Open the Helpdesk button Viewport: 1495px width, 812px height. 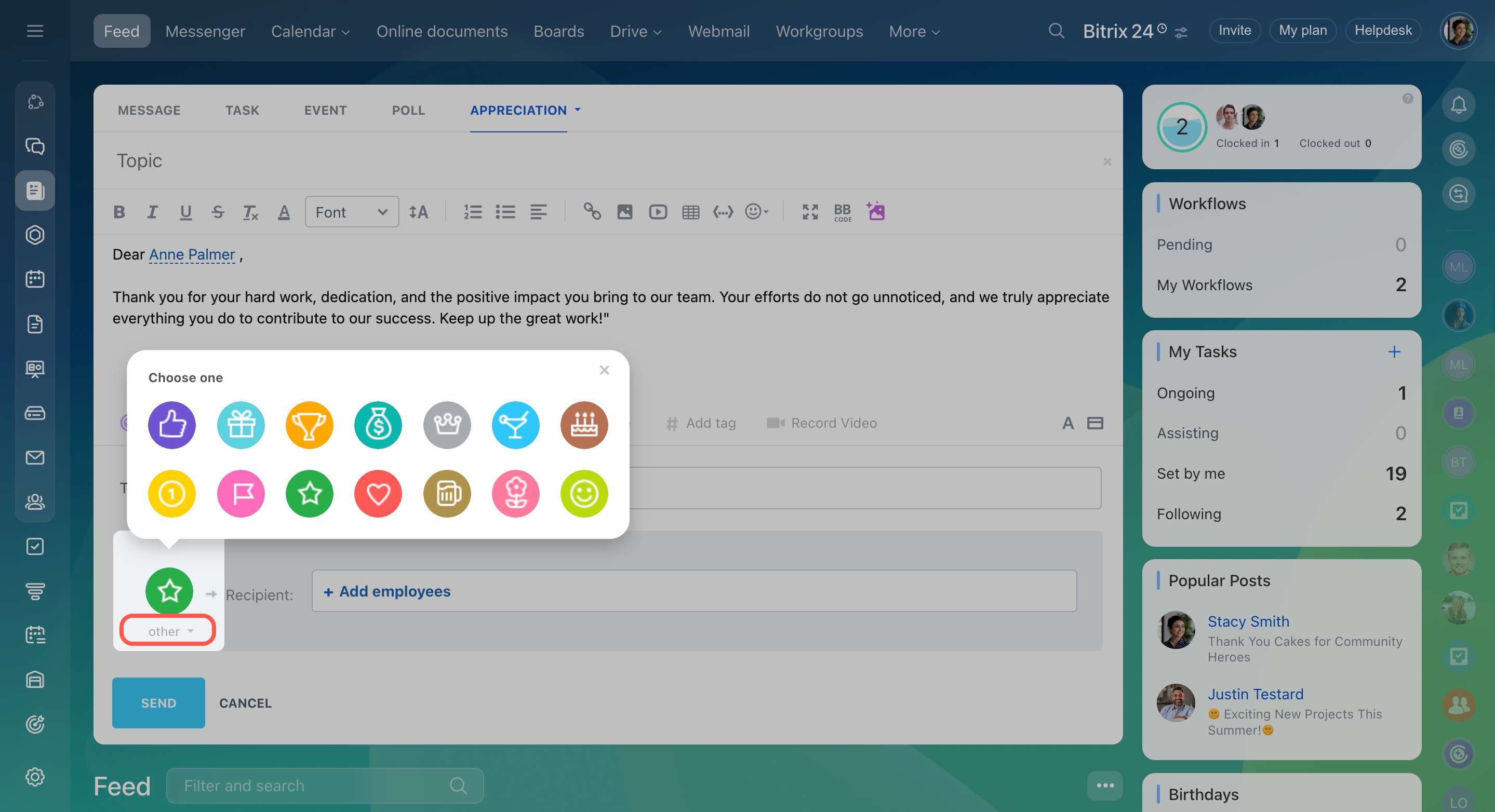click(1383, 30)
